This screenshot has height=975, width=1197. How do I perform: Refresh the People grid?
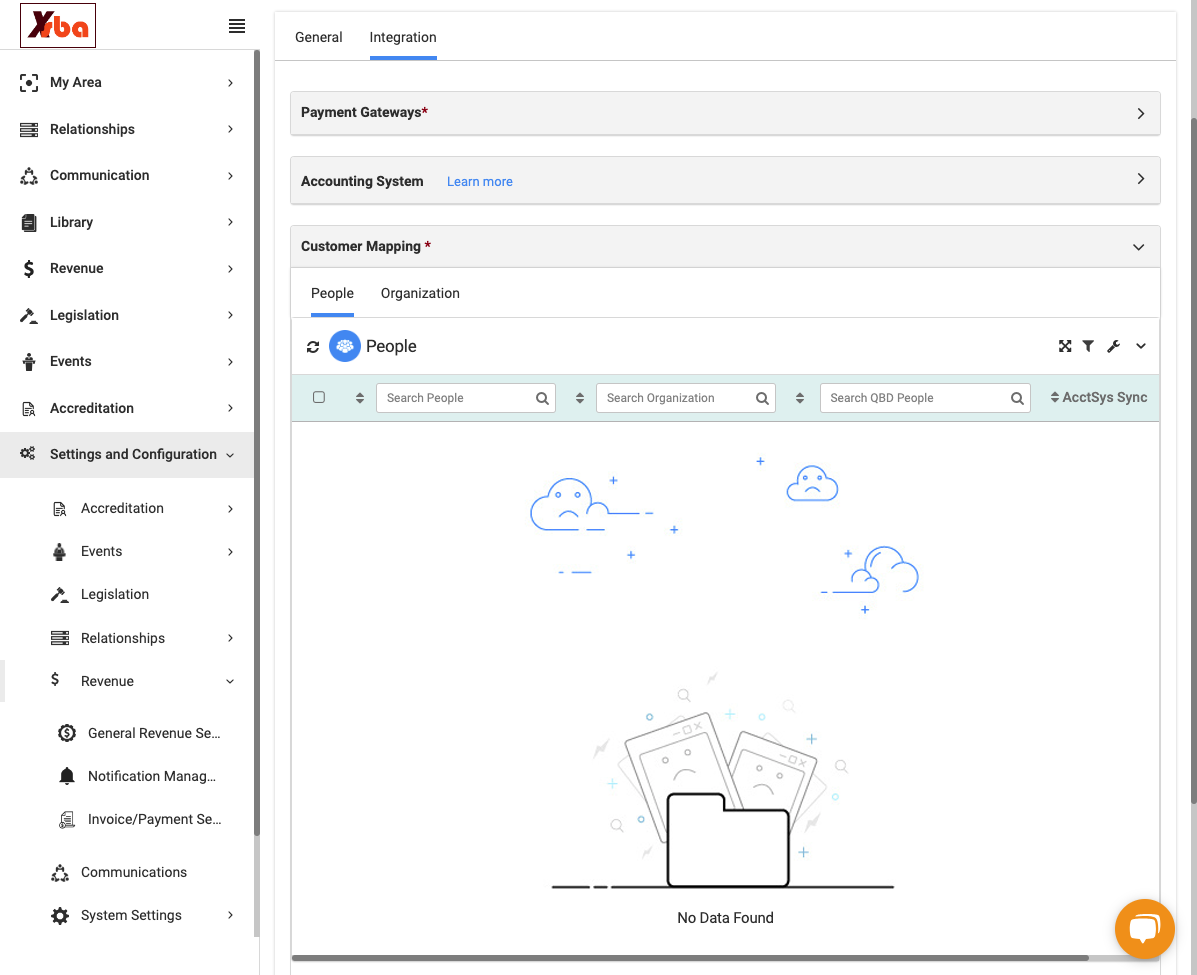pos(313,347)
